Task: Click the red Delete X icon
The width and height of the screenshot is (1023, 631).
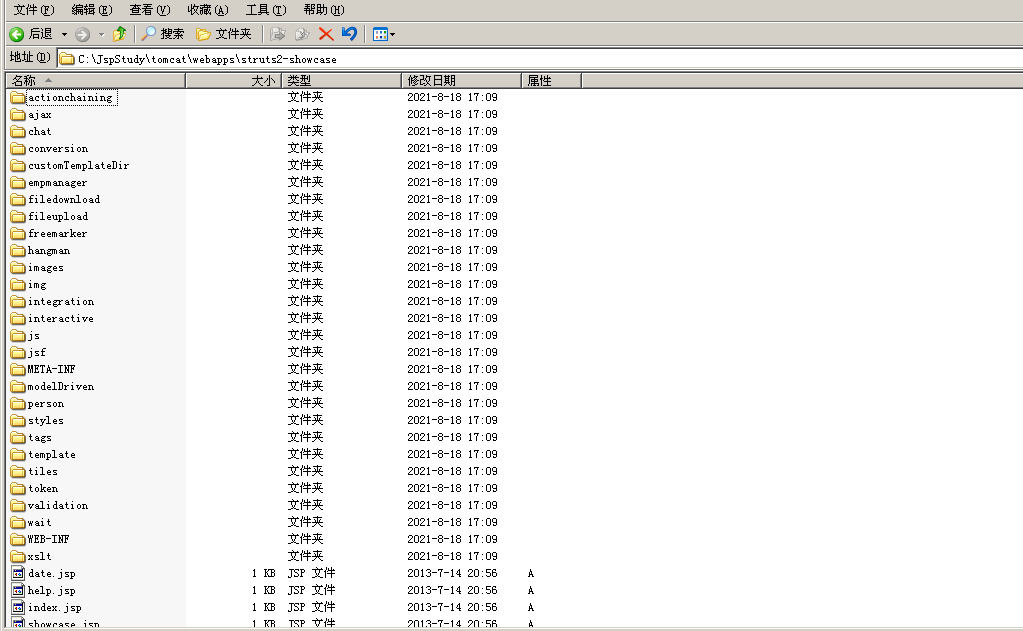Action: [326, 34]
